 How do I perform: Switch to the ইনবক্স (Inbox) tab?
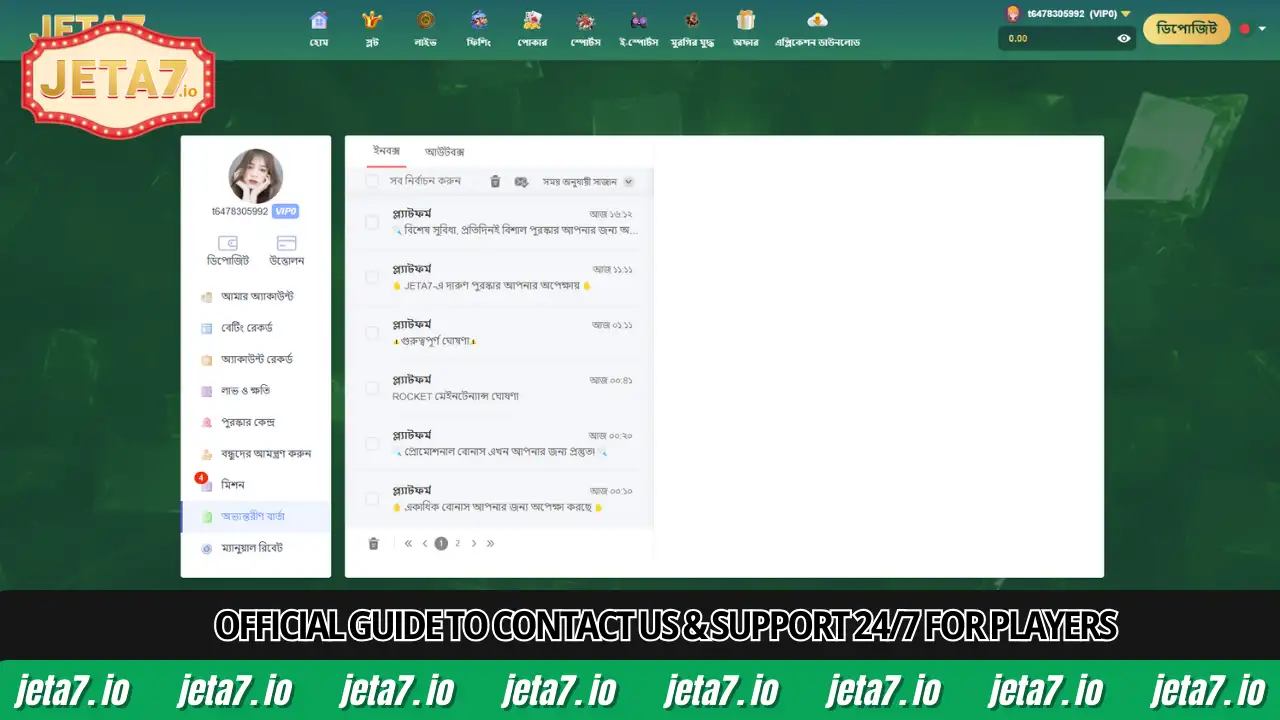[x=386, y=151]
